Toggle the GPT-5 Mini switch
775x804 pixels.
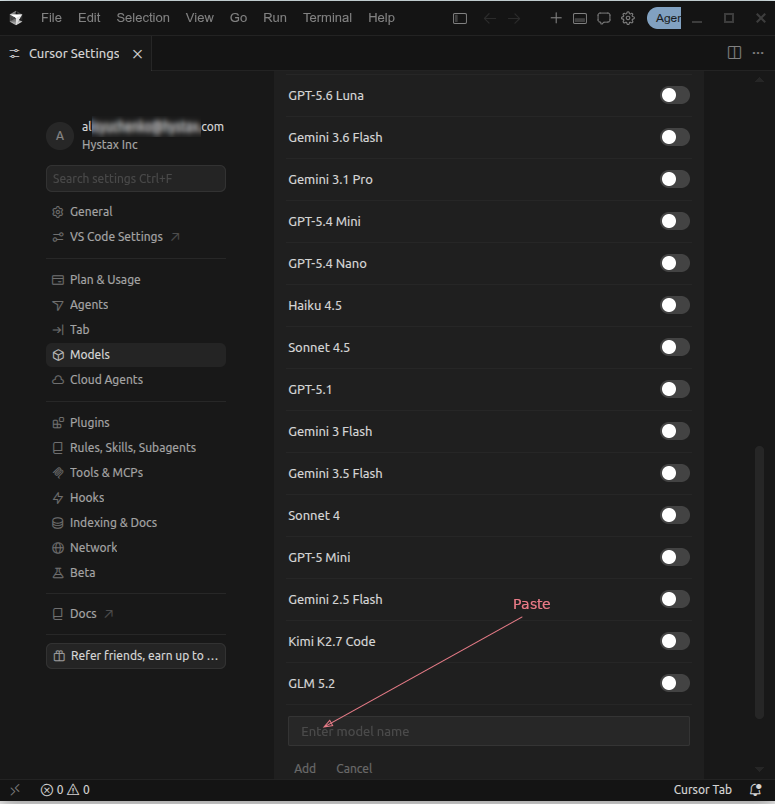pos(674,557)
